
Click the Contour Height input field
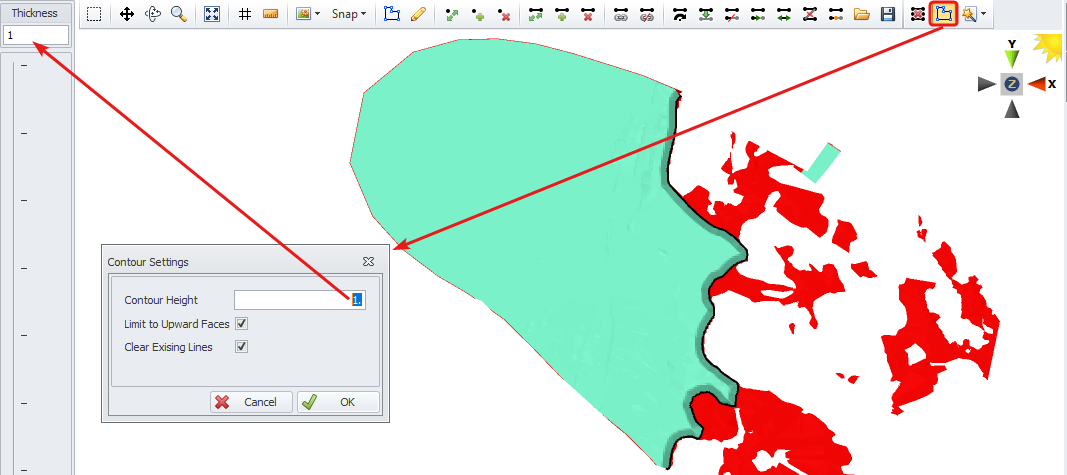click(x=298, y=300)
